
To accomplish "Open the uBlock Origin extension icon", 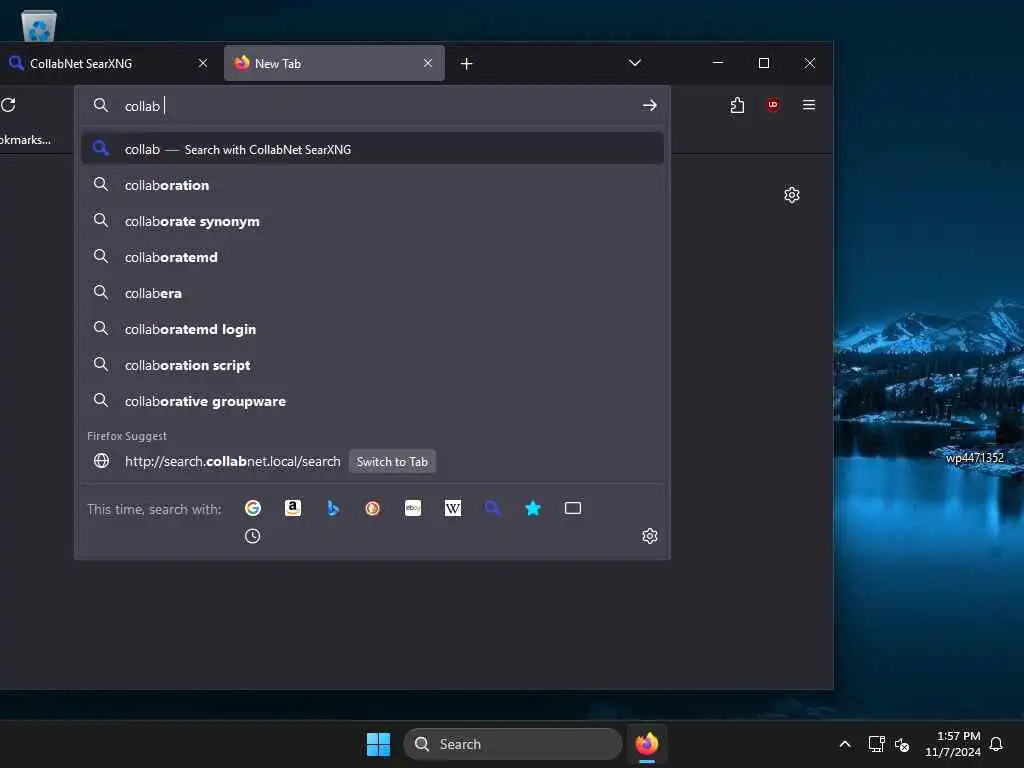I will pyautogui.click(x=773, y=105).
